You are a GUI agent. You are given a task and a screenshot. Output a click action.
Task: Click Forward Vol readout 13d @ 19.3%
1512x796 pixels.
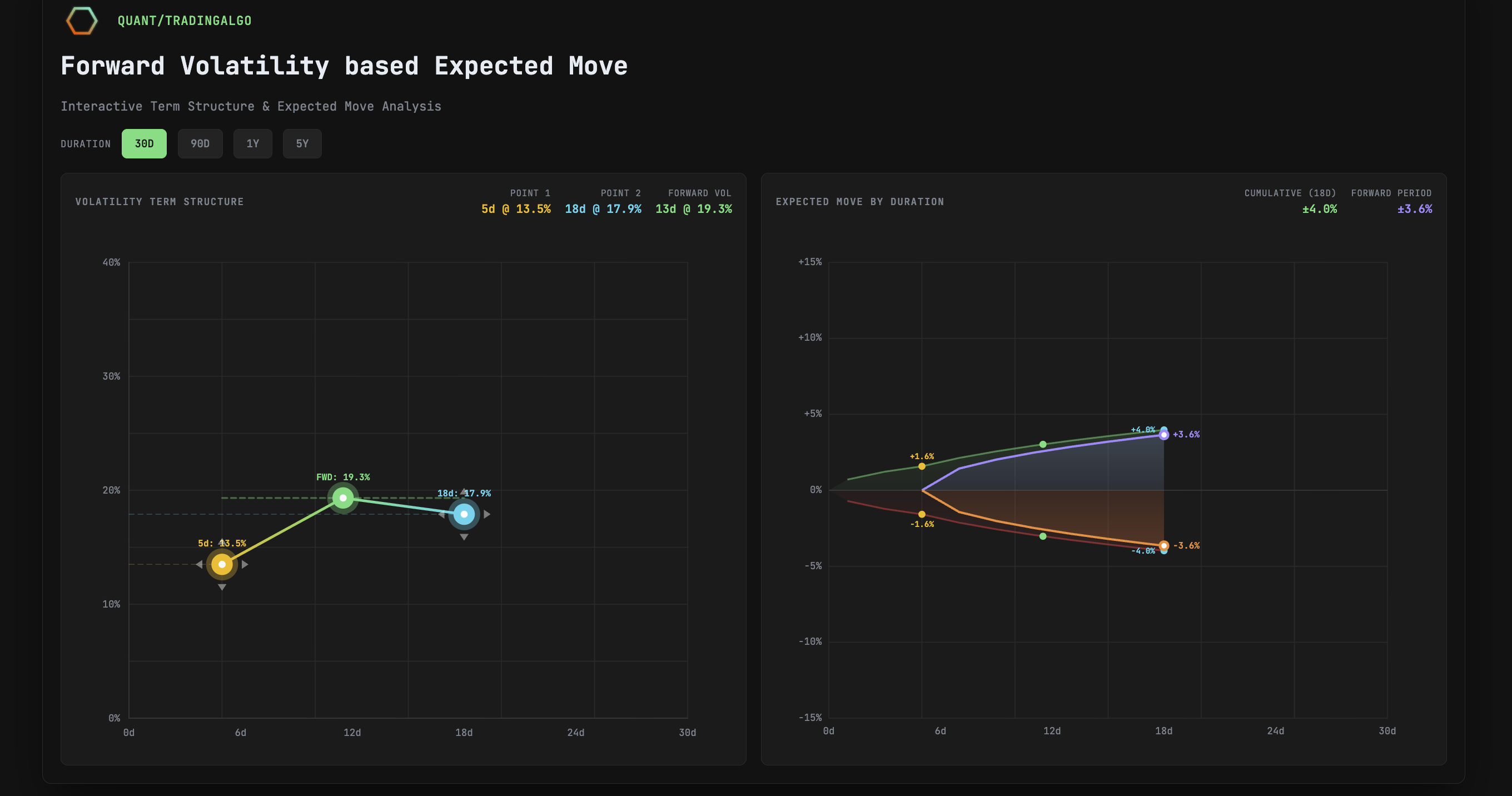(x=693, y=209)
